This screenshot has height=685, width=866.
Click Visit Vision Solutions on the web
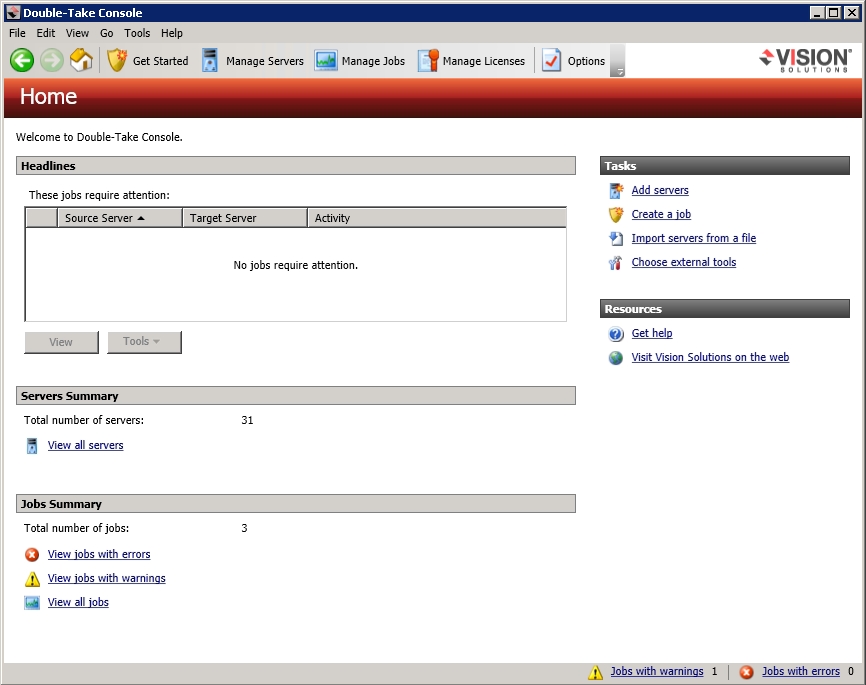pos(710,357)
